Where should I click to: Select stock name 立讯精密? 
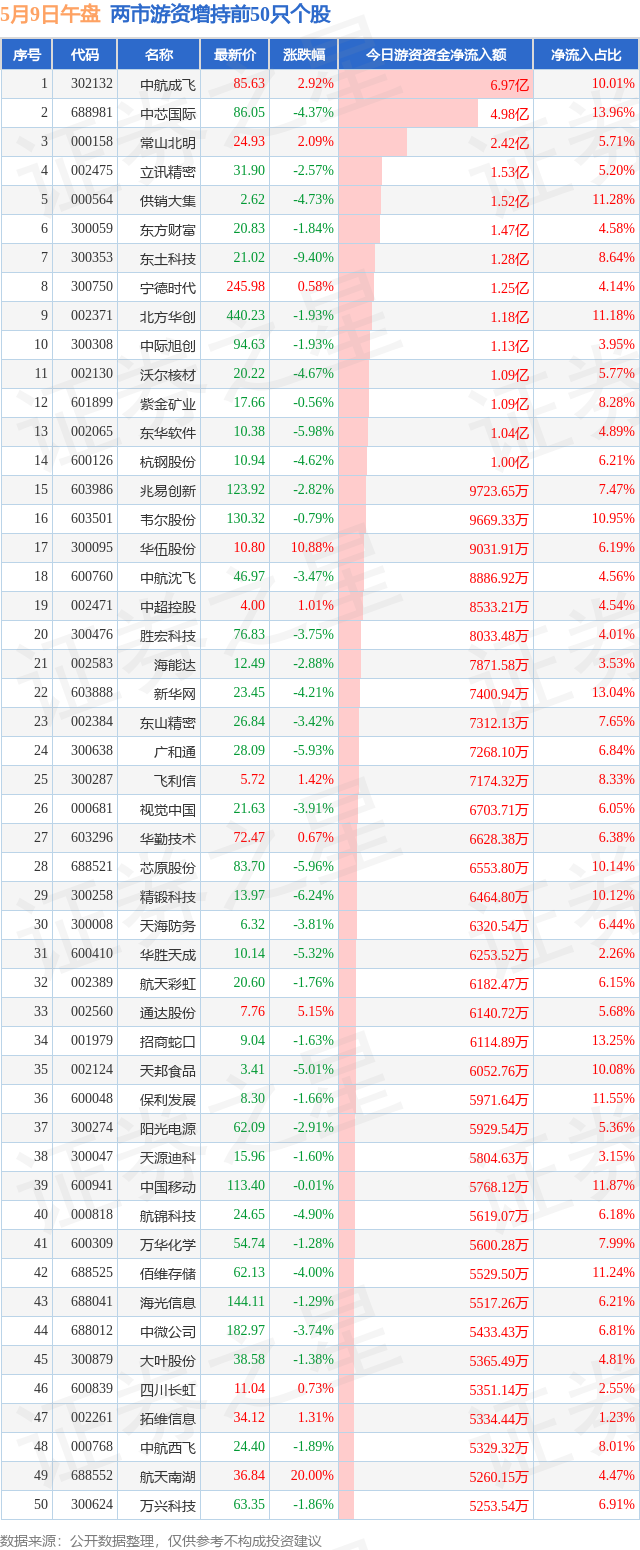tap(168, 171)
